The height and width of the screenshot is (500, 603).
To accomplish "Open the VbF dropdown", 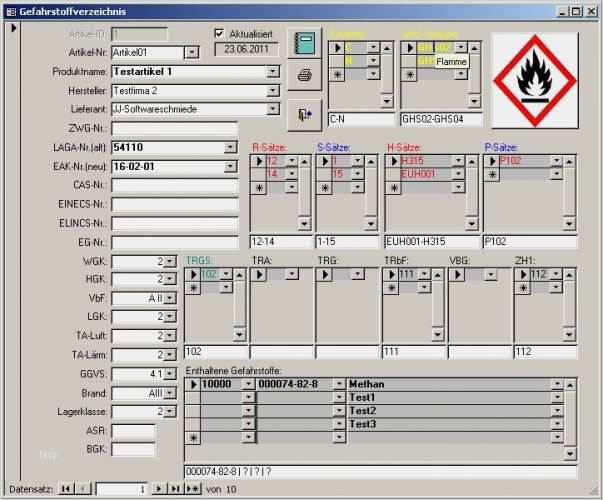I will (x=169, y=298).
